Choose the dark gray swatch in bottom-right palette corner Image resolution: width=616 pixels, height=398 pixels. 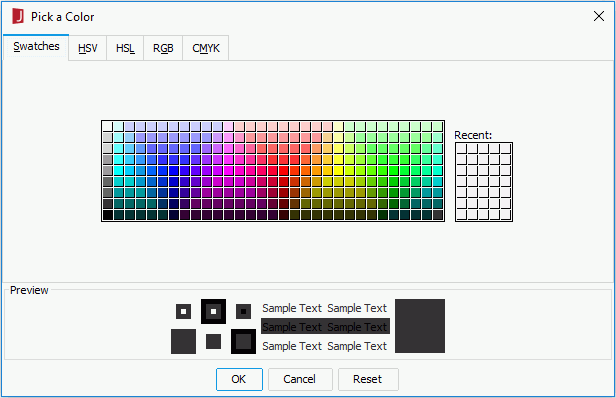coord(438,215)
